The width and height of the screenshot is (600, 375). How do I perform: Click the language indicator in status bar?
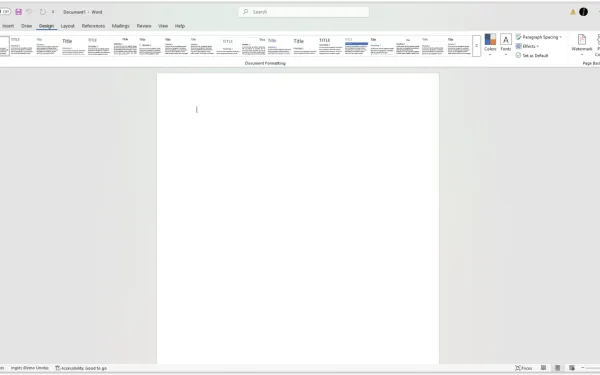point(29,368)
